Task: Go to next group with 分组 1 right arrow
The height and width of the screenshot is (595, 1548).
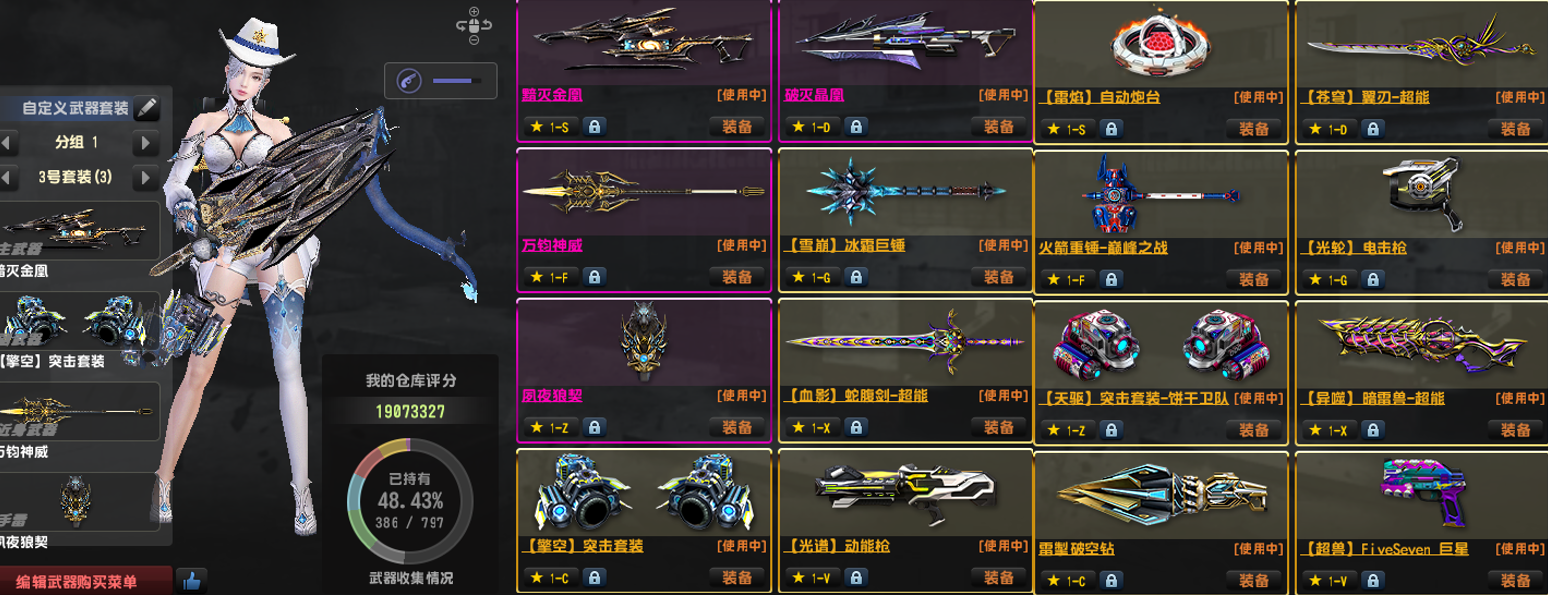Action: [x=147, y=143]
